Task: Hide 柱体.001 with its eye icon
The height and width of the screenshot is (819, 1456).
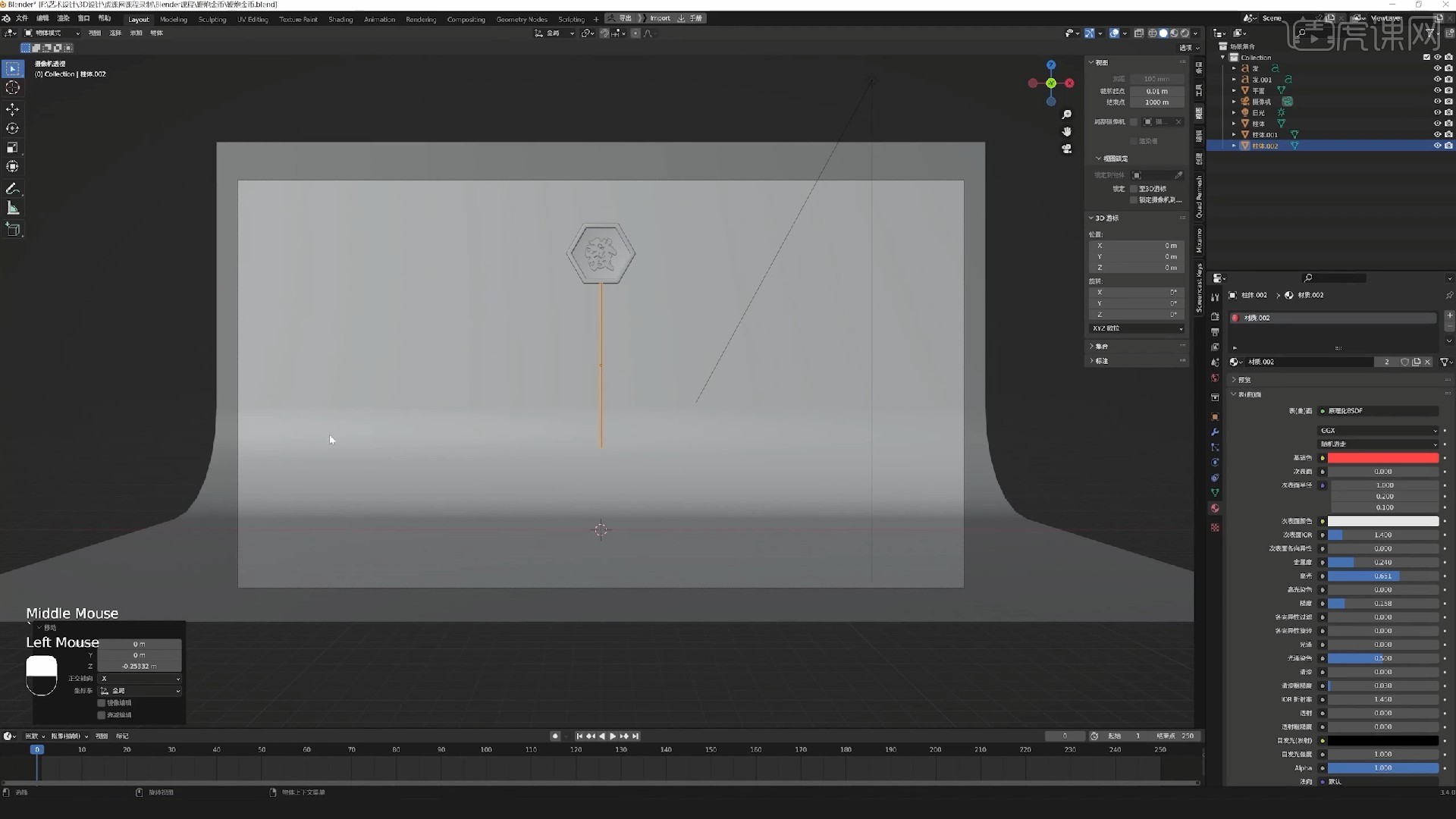Action: [x=1437, y=134]
